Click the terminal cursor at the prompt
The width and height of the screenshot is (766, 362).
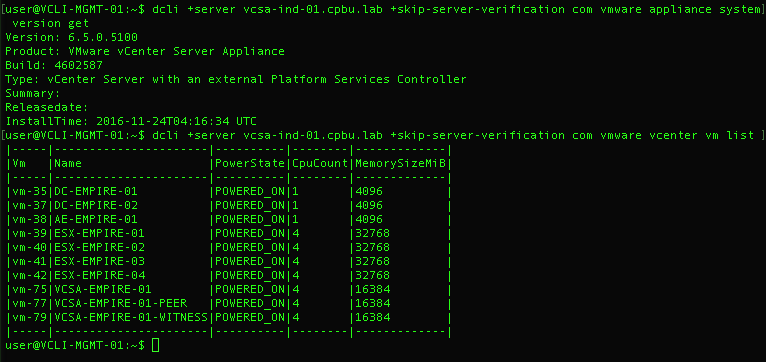click(x=155, y=345)
